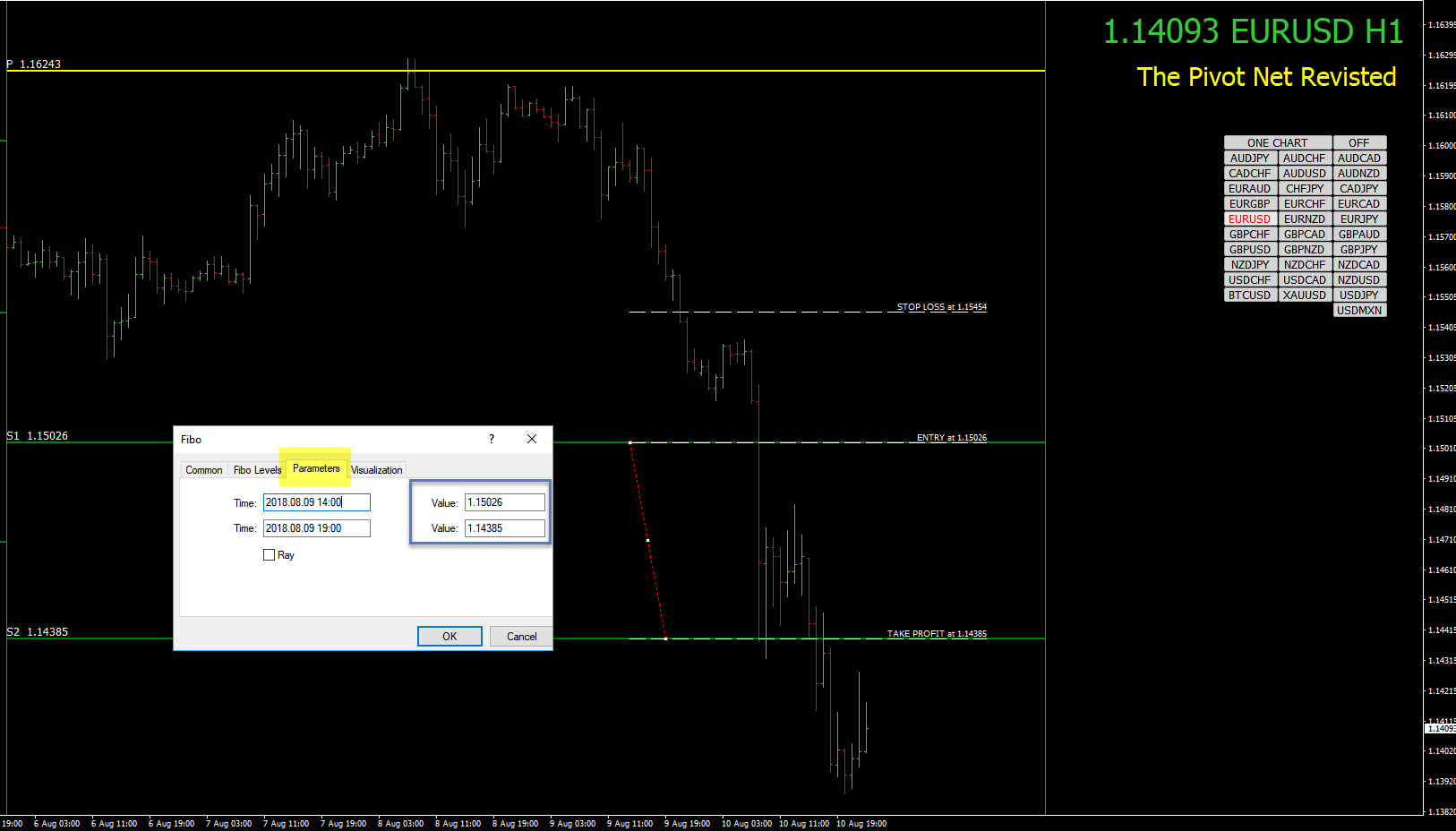Open the Visualization tab

click(x=376, y=470)
